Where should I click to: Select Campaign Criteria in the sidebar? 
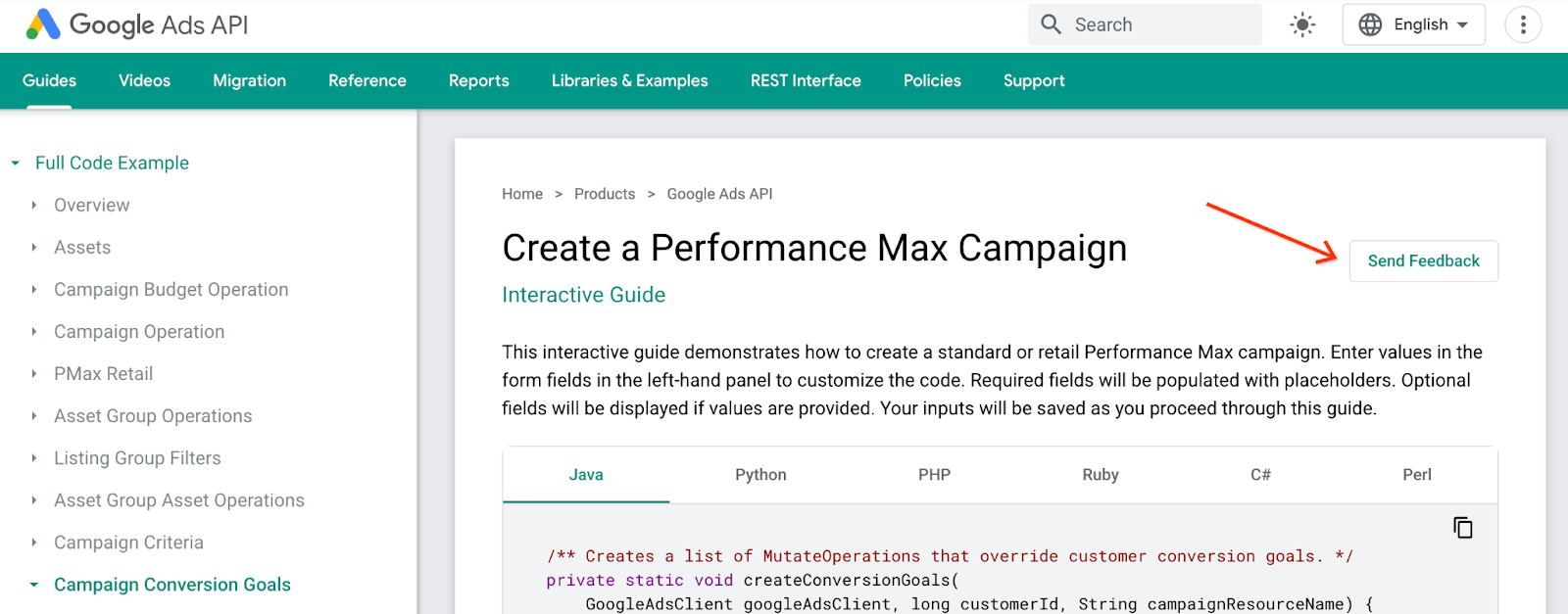coord(129,543)
